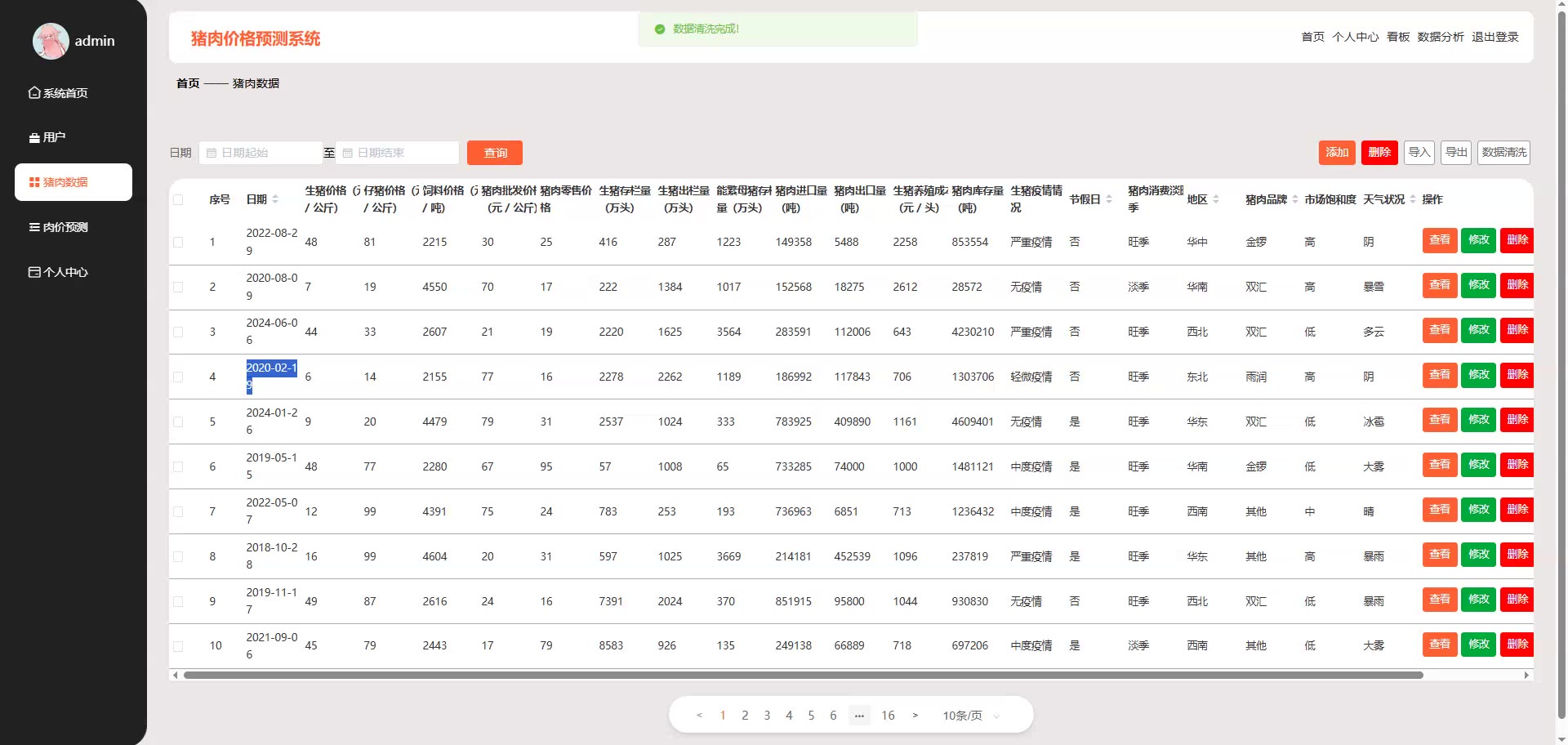Click the 导出 button
Image resolution: width=1568 pixels, height=745 pixels.
click(x=1456, y=153)
